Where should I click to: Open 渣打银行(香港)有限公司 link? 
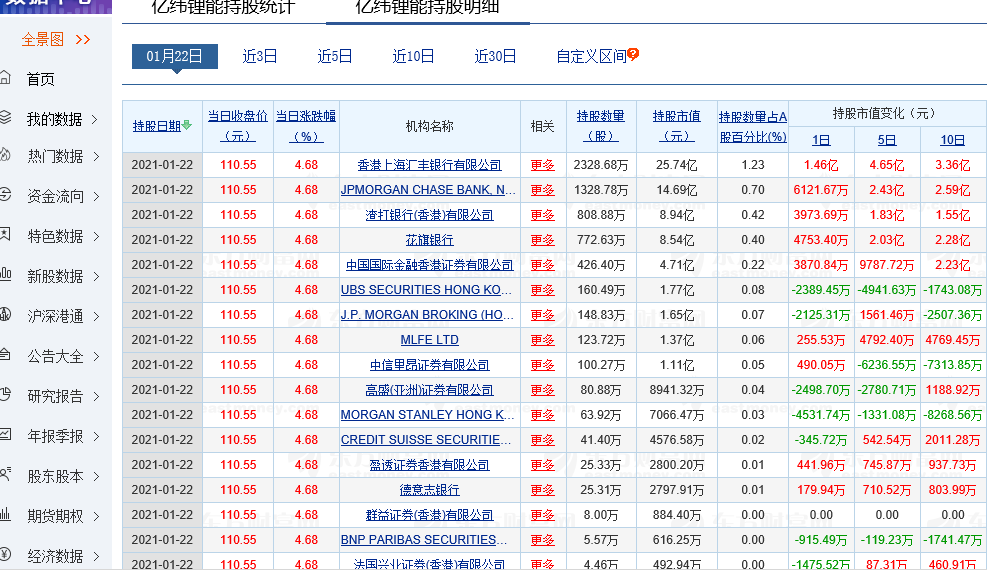point(429,215)
